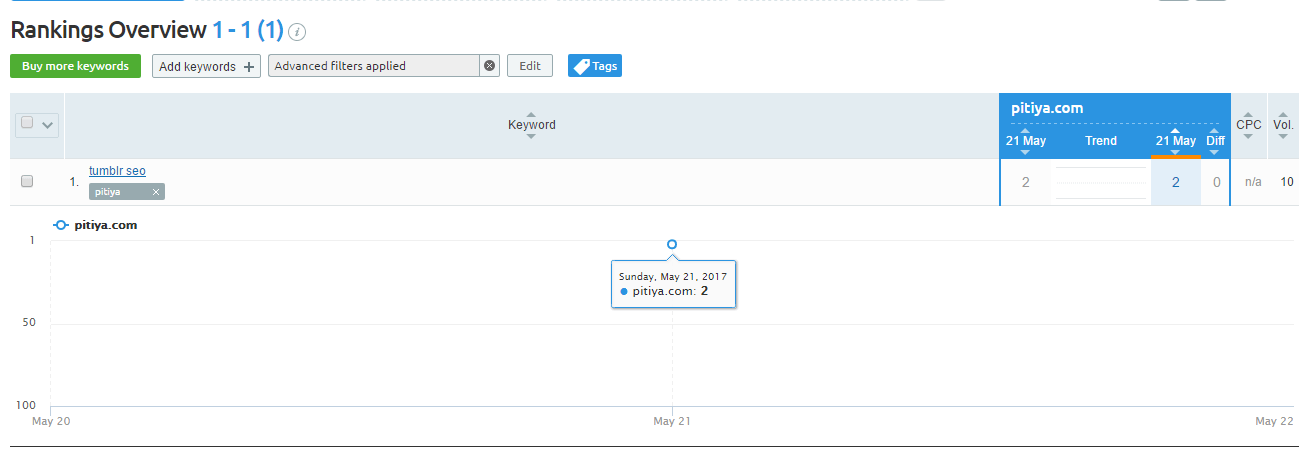Click the Tags button

point(595,66)
